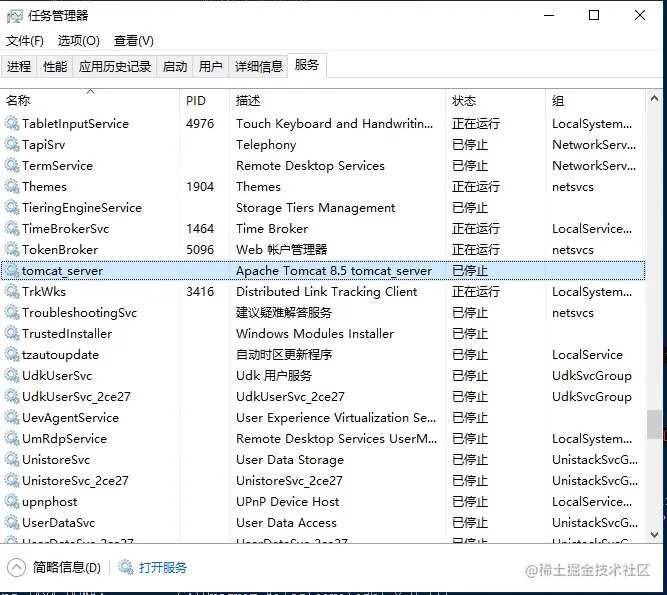The image size is (667, 595).
Task: Open the 选项(O) menu
Action: tap(79, 41)
